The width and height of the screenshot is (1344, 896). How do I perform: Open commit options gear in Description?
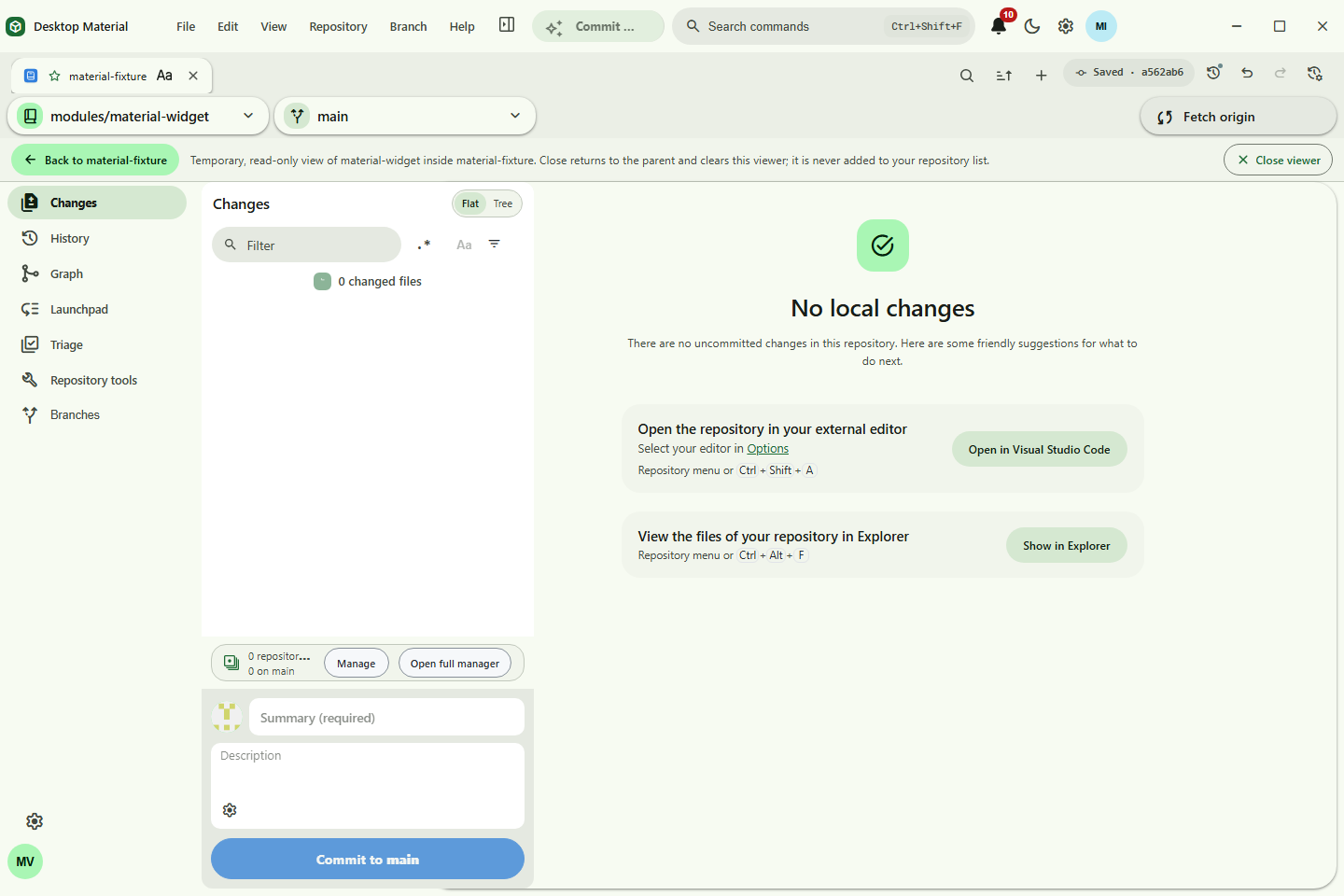(230, 809)
